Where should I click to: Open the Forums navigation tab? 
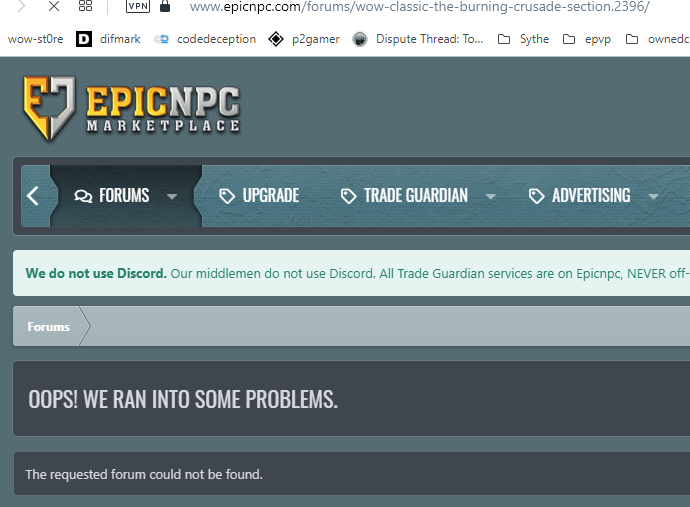coord(124,196)
